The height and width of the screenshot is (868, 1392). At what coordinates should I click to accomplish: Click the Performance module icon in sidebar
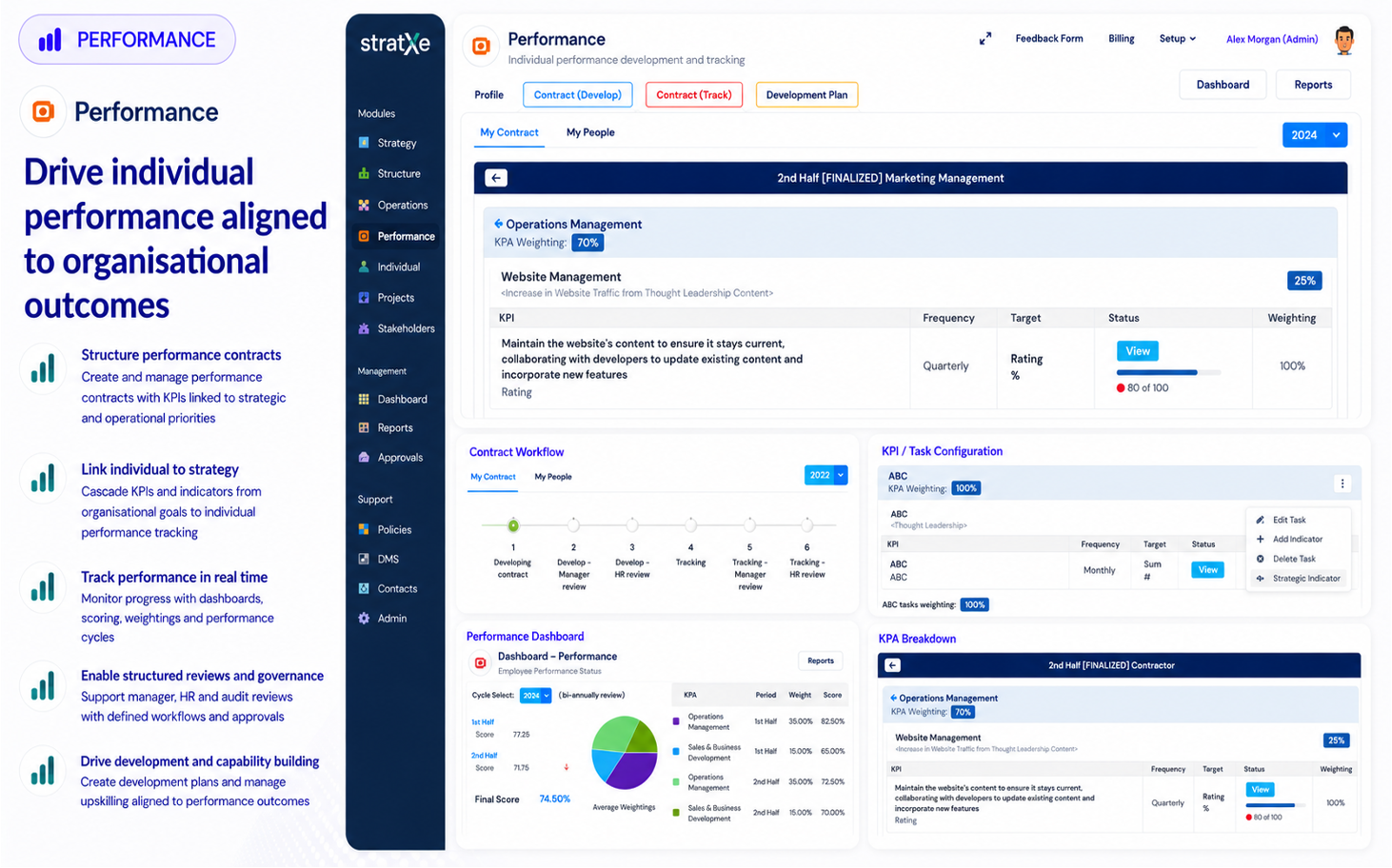(x=364, y=236)
